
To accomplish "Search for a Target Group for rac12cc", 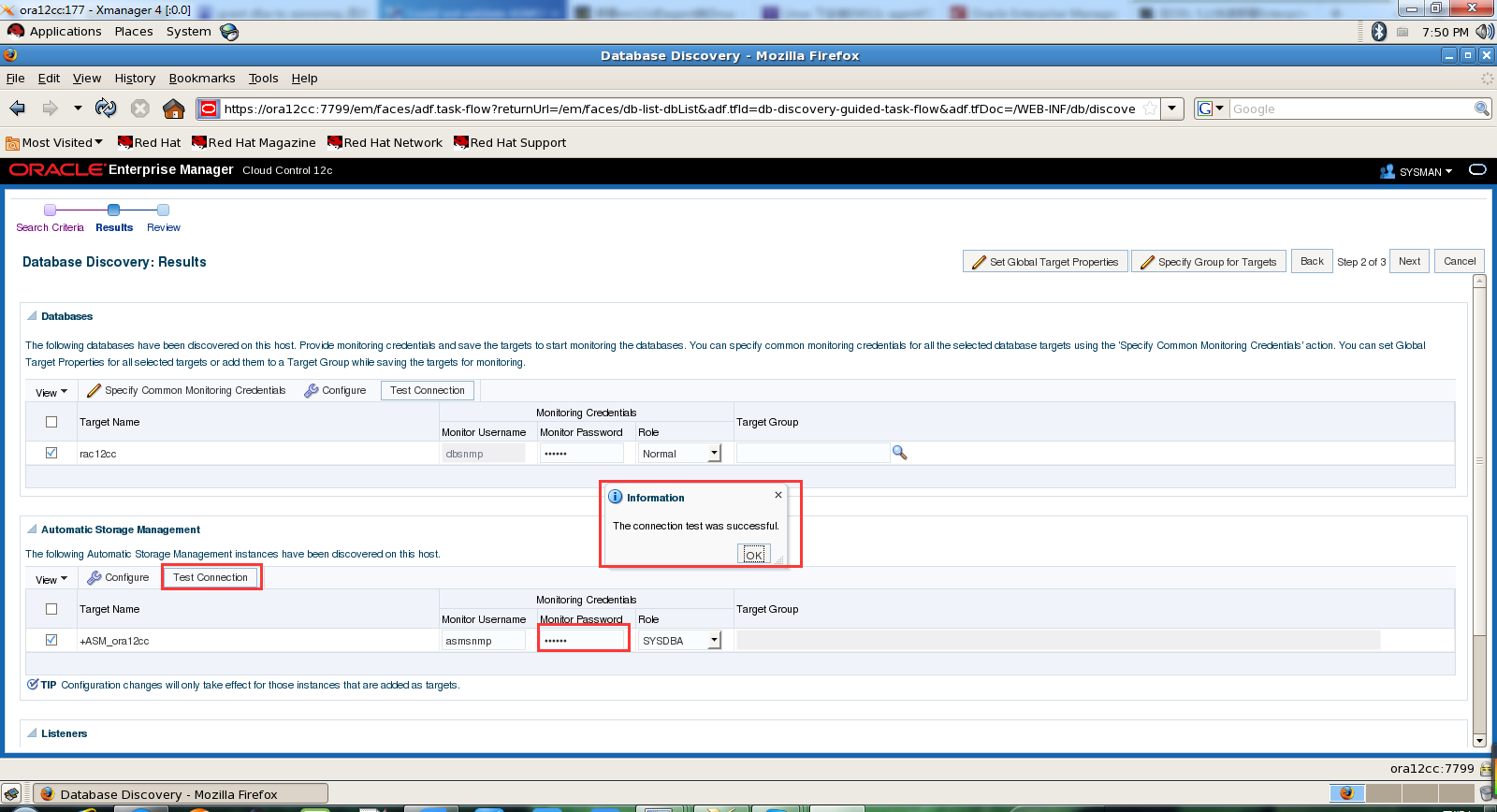I will [x=900, y=453].
